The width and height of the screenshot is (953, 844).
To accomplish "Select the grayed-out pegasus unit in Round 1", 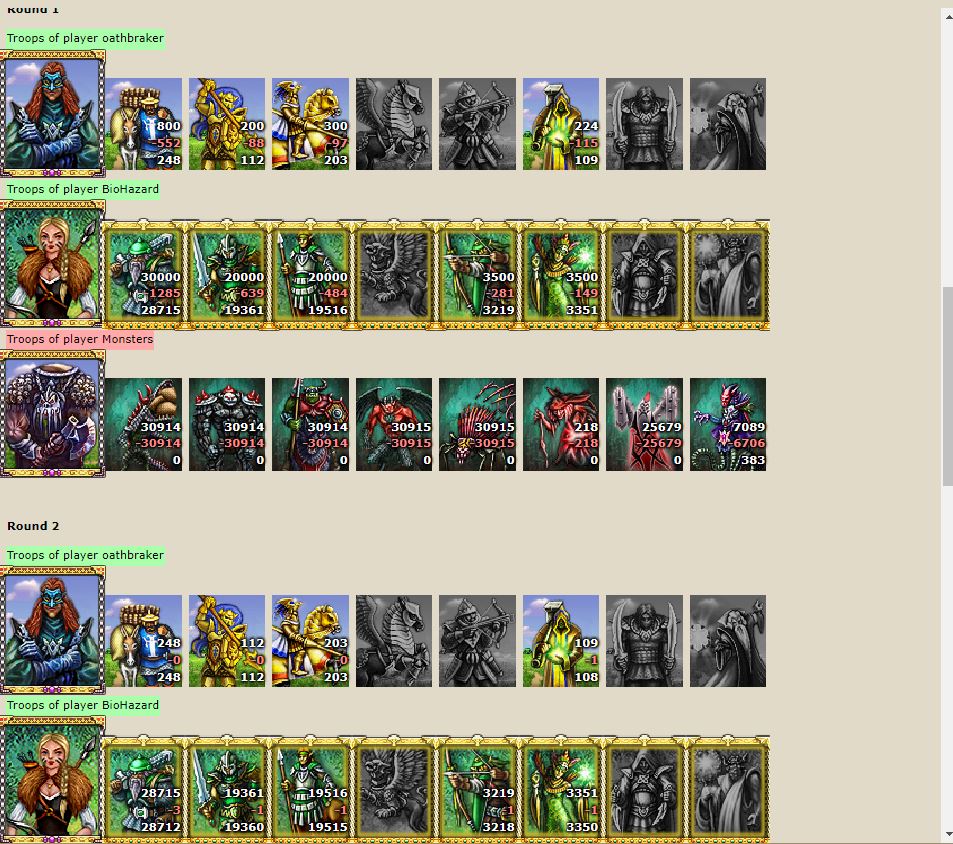I will point(394,124).
